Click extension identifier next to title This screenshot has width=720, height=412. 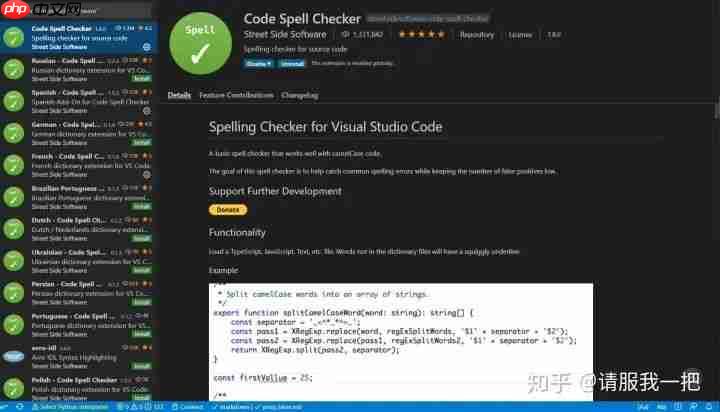tap(428, 19)
